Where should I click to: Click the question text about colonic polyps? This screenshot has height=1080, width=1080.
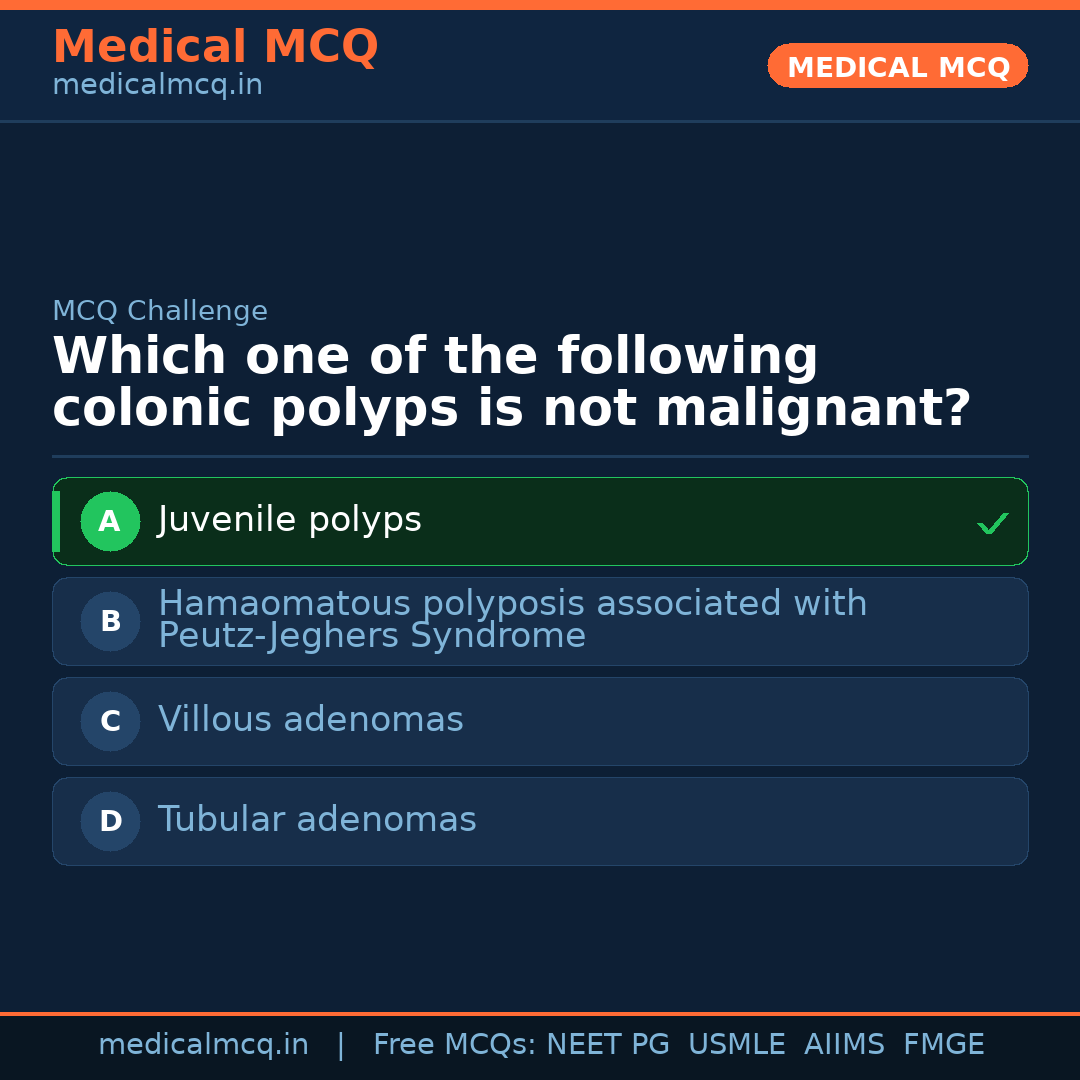point(513,381)
